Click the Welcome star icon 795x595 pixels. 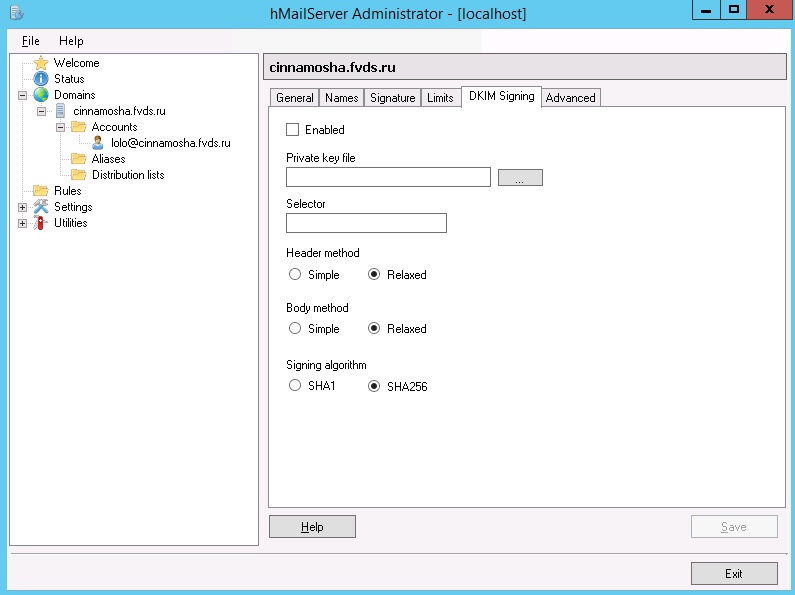click(x=41, y=63)
